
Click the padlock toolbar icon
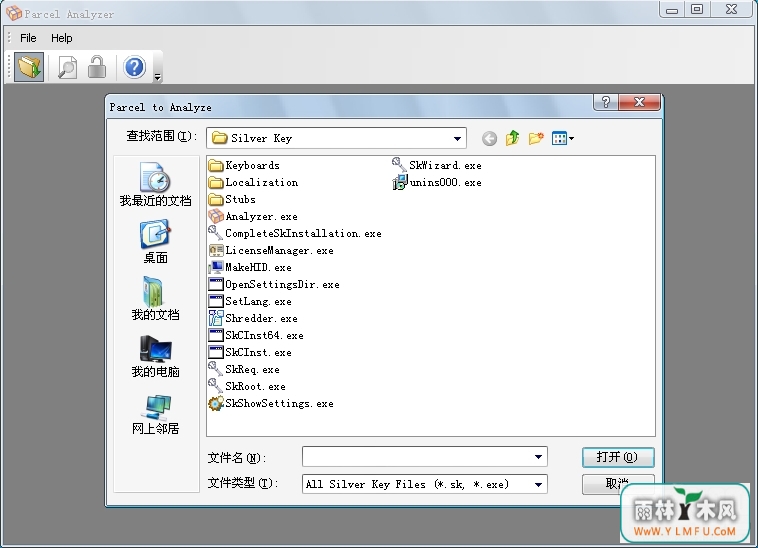coord(97,67)
